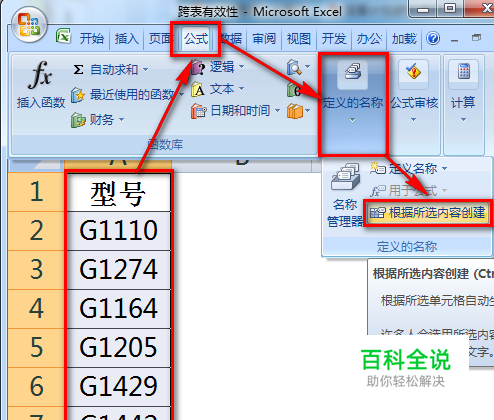Expand the 自动求和 dropdown arrow
Image resolution: width=494 pixels, height=420 pixels.
(x=146, y=70)
